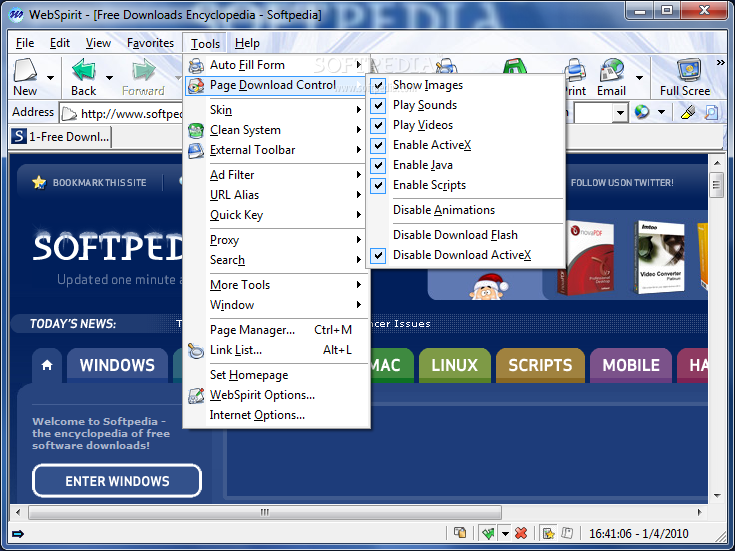Viewport: 735px width, 551px height.
Task: Click the copy pages status bar icon
Action: click(460, 533)
